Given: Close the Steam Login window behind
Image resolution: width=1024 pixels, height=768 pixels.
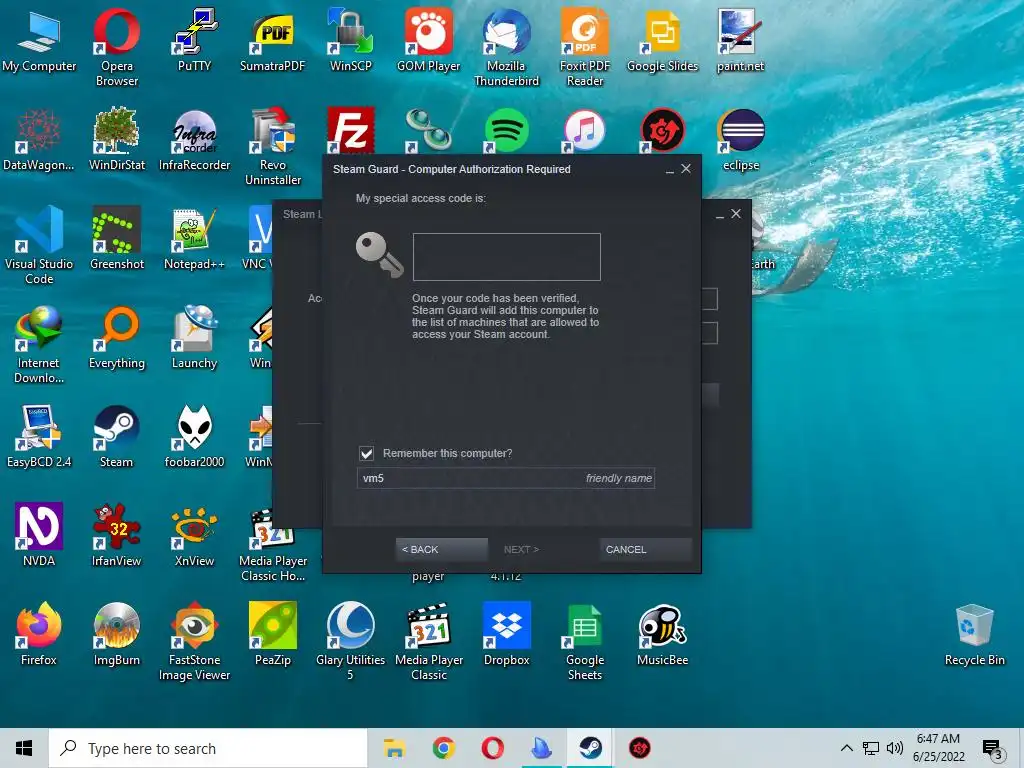Looking at the screenshot, I should [736, 214].
